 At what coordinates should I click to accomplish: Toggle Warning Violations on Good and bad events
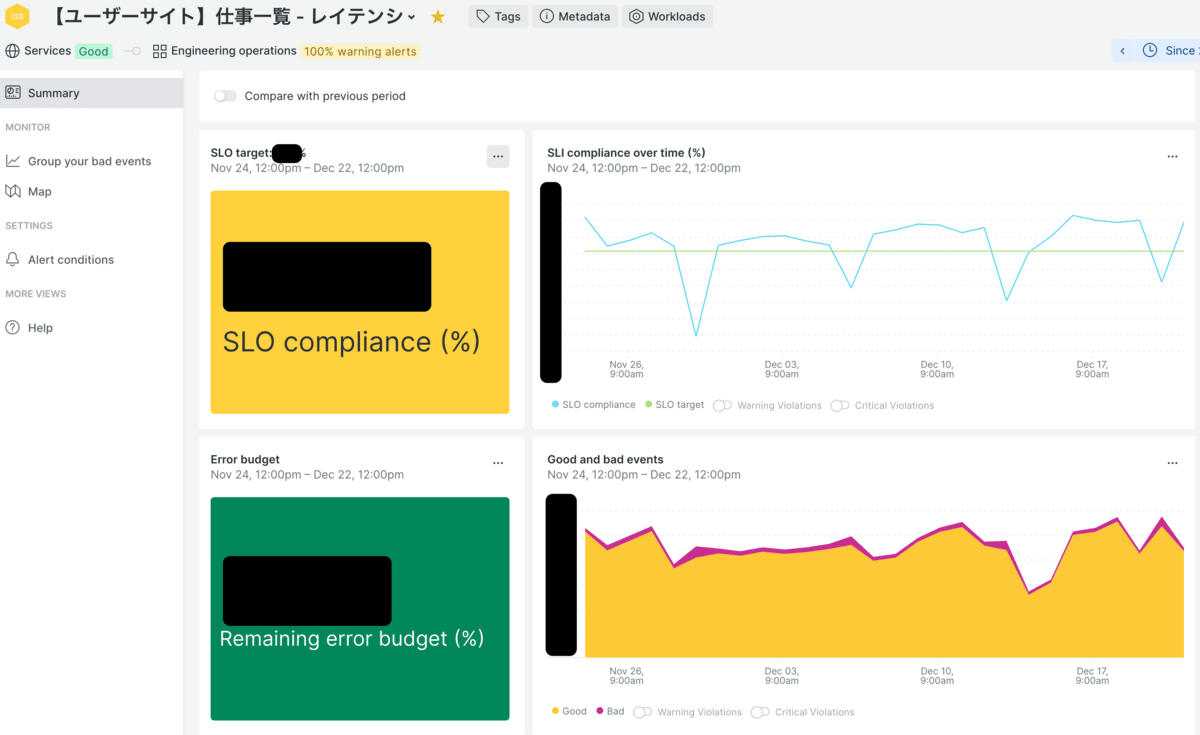coord(642,712)
